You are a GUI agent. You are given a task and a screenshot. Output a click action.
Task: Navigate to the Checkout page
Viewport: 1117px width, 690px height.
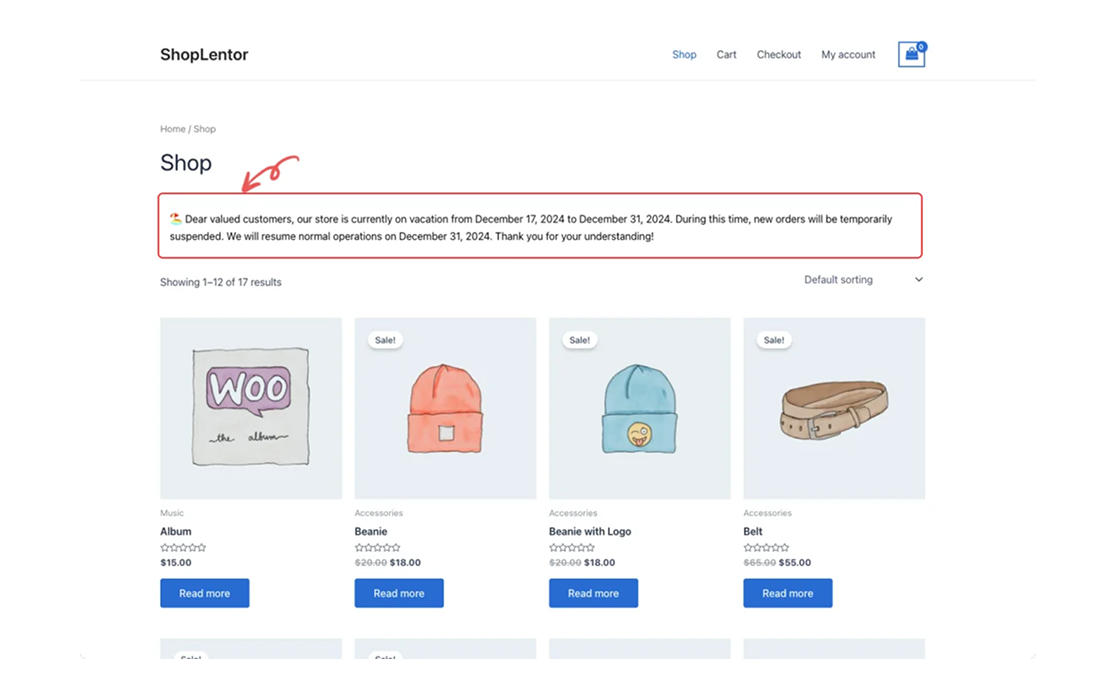coord(778,55)
